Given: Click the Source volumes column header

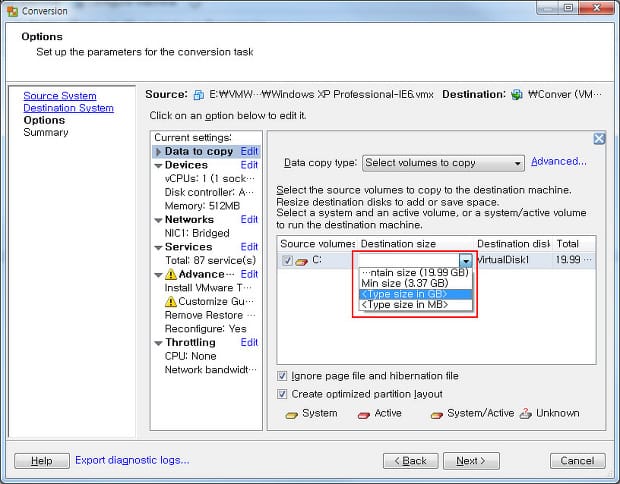Looking at the screenshot, I should click(317, 244).
